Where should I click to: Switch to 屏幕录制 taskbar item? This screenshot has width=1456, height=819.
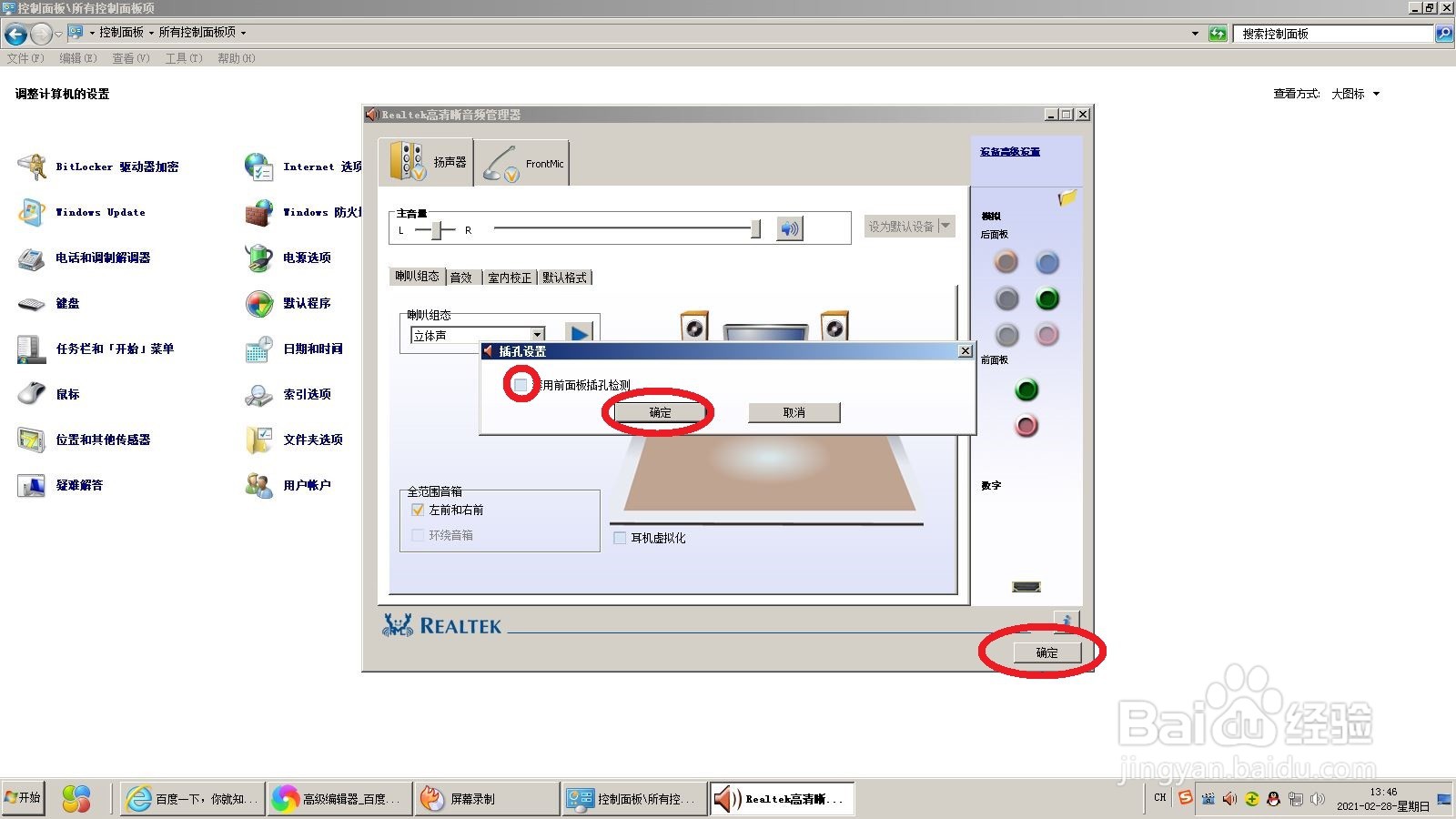coord(486,799)
